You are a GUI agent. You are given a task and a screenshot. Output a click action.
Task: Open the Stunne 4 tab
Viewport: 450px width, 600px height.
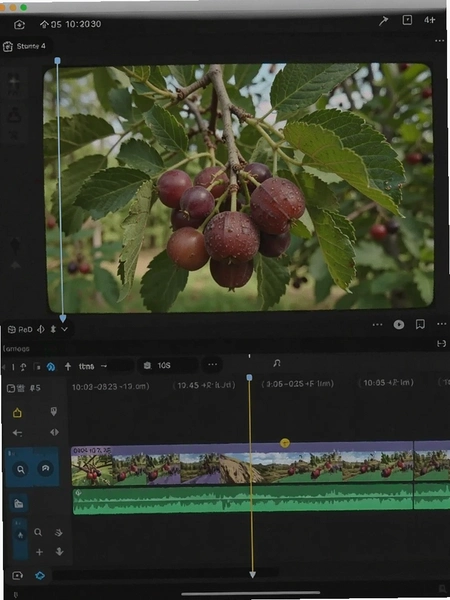[x=24, y=46]
